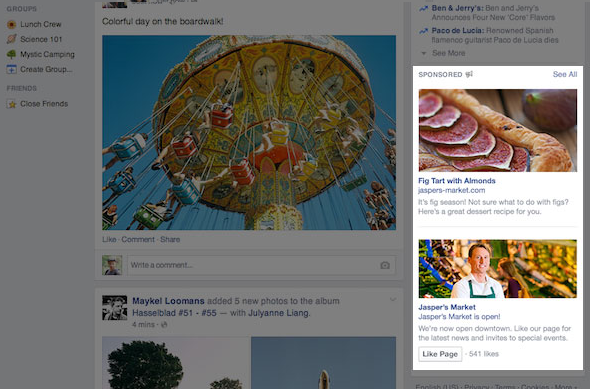Open the See All sponsored link
Image resolution: width=590 pixels, height=389 pixels.
565,74
